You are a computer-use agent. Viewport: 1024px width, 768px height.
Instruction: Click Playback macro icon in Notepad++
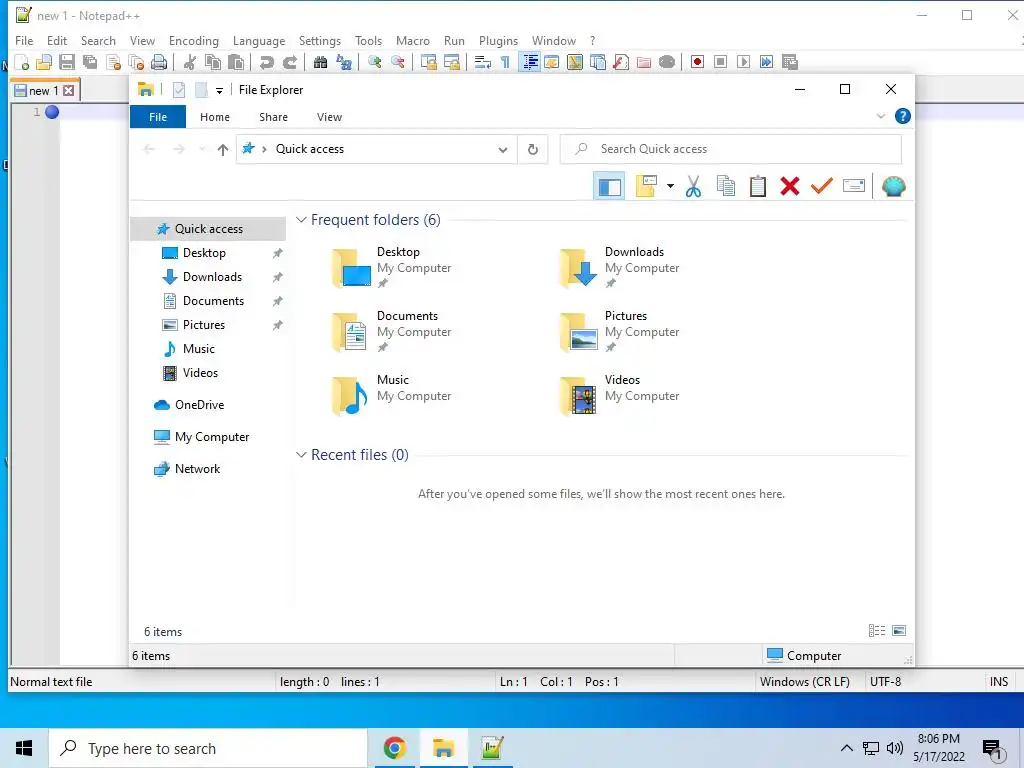(x=743, y=62)
